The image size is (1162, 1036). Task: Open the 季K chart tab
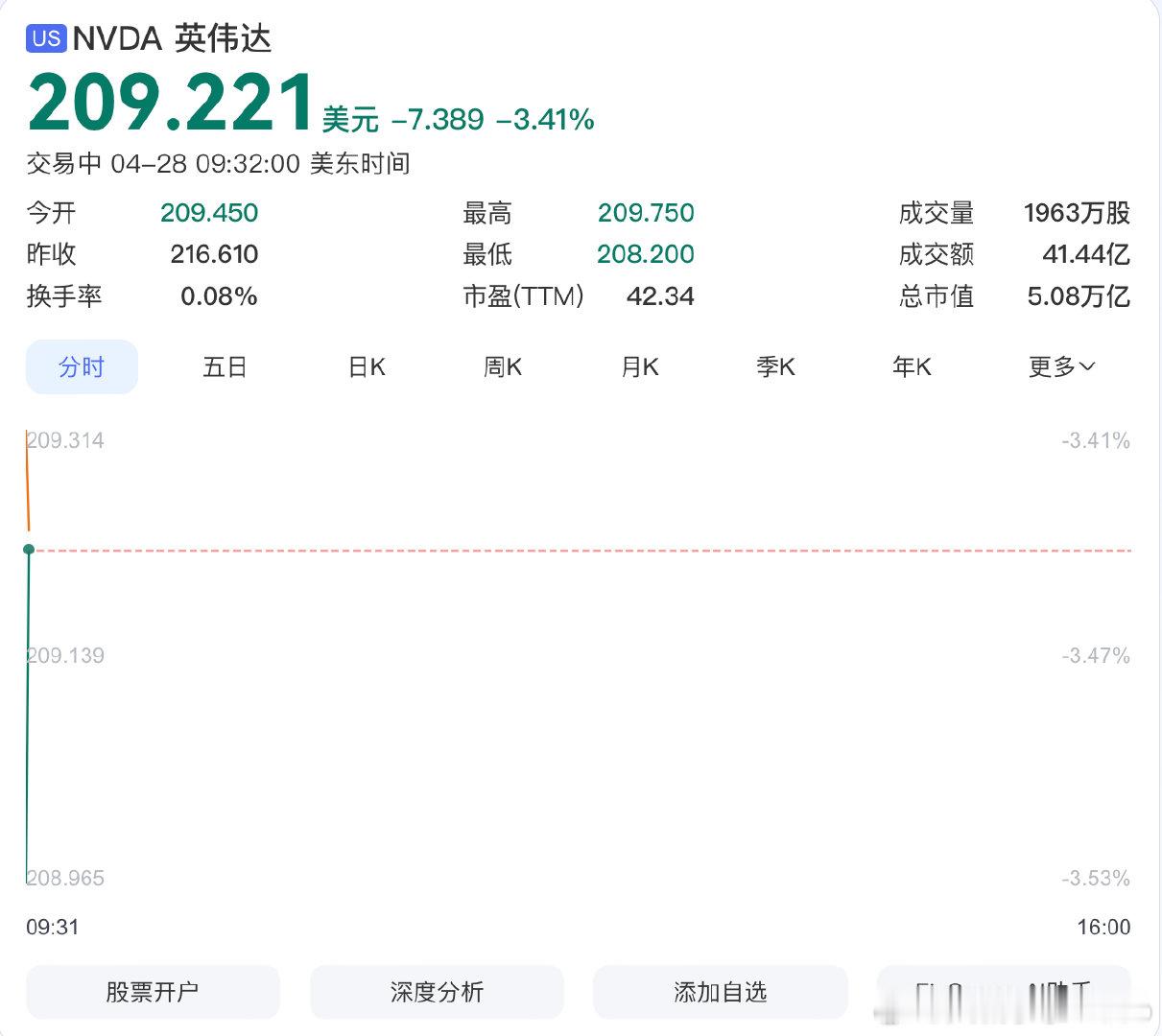776,366
